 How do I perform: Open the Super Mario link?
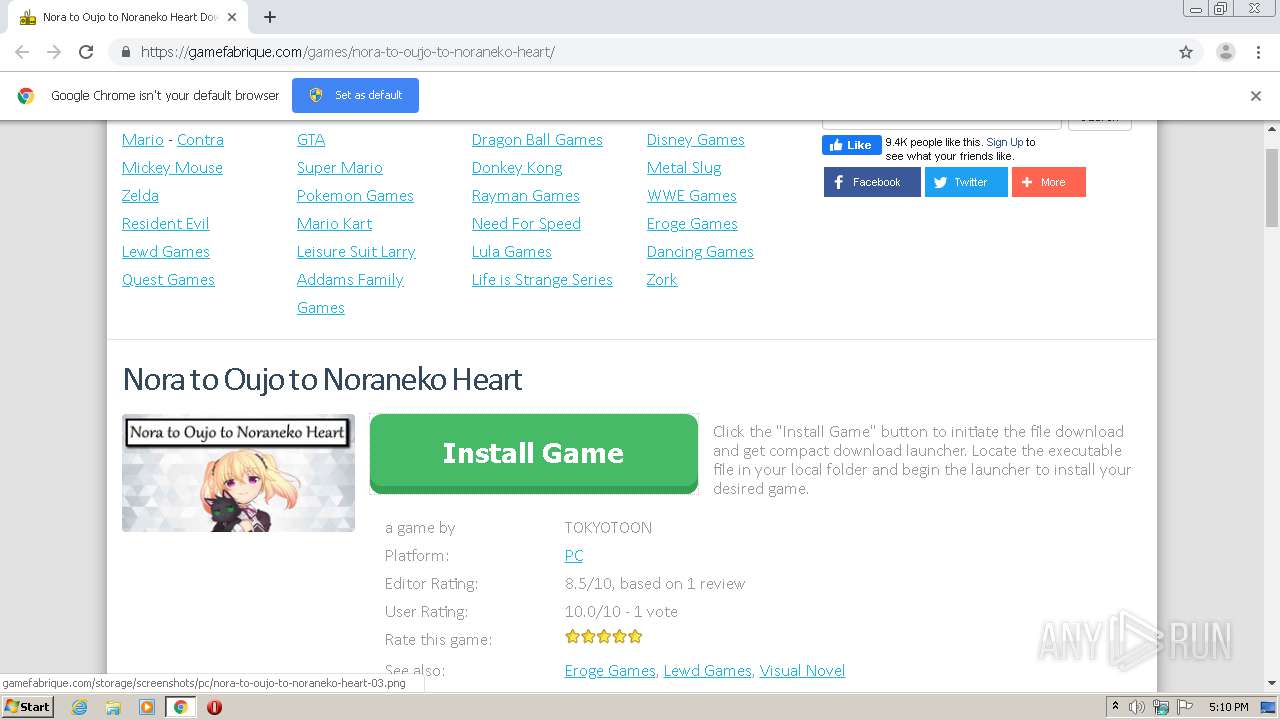point(340,168)
